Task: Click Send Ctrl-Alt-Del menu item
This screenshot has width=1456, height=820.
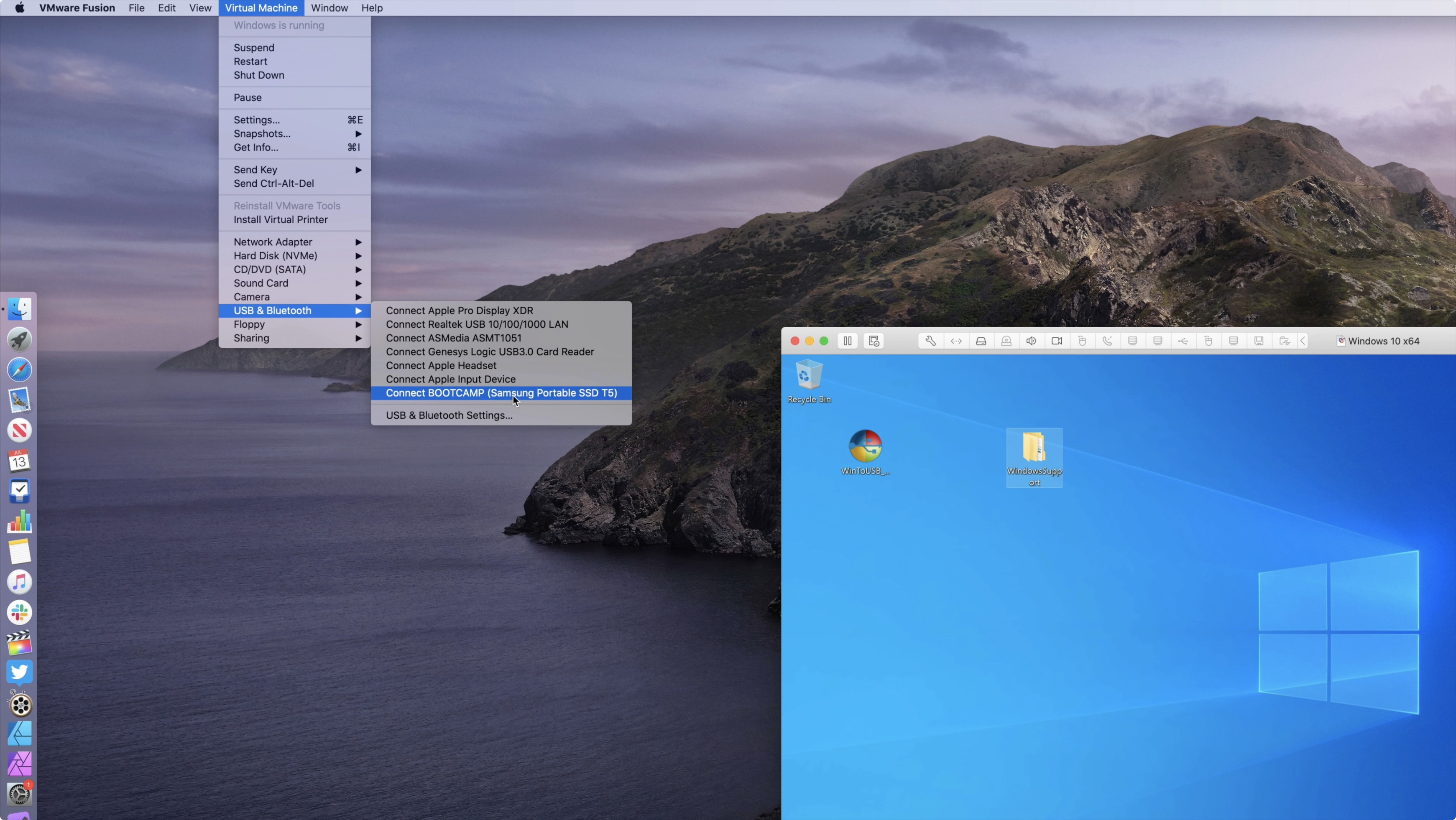Action: (273, 183)
